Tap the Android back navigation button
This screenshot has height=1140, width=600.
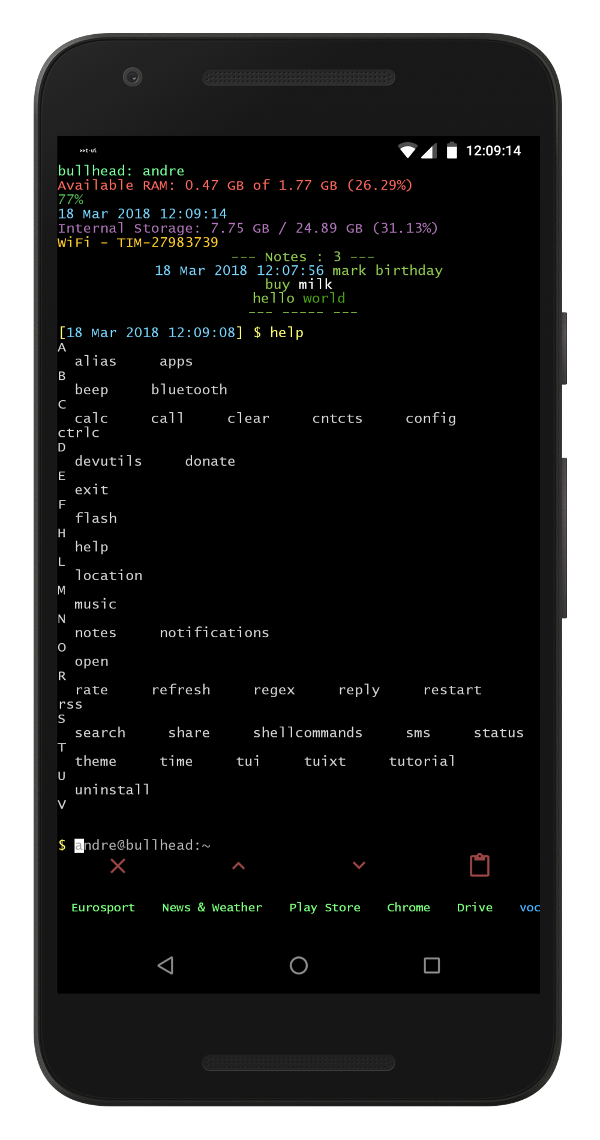pyautogui.click(x=166, y=965)
